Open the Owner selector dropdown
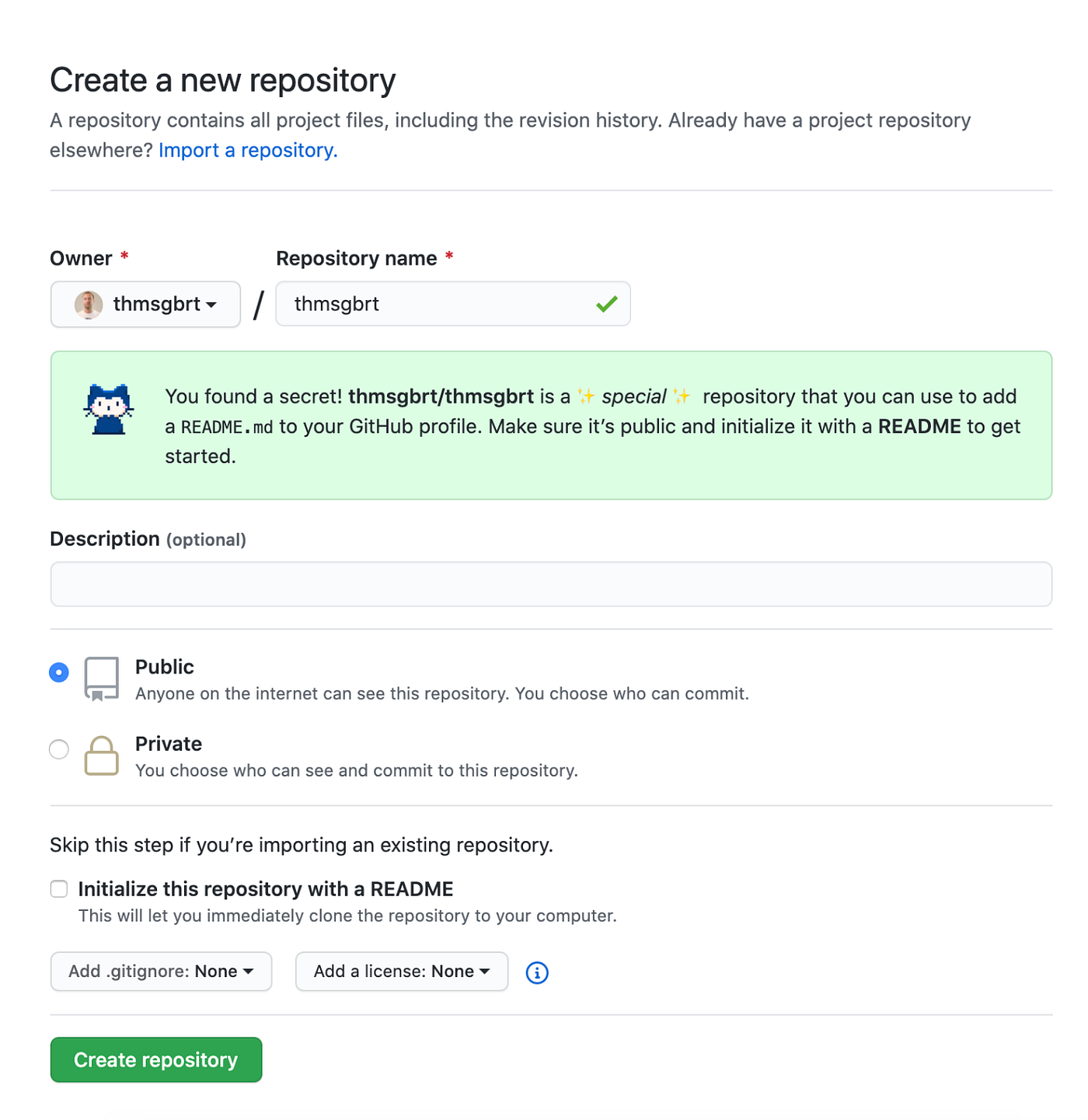The height and width of the screenshot is (1120, 1088). [145, 304]
